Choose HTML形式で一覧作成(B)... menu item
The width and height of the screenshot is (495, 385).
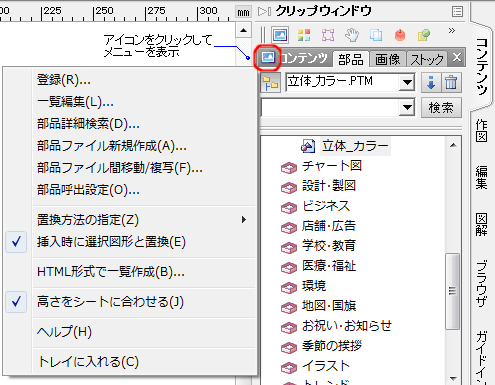tap(144, 272)
